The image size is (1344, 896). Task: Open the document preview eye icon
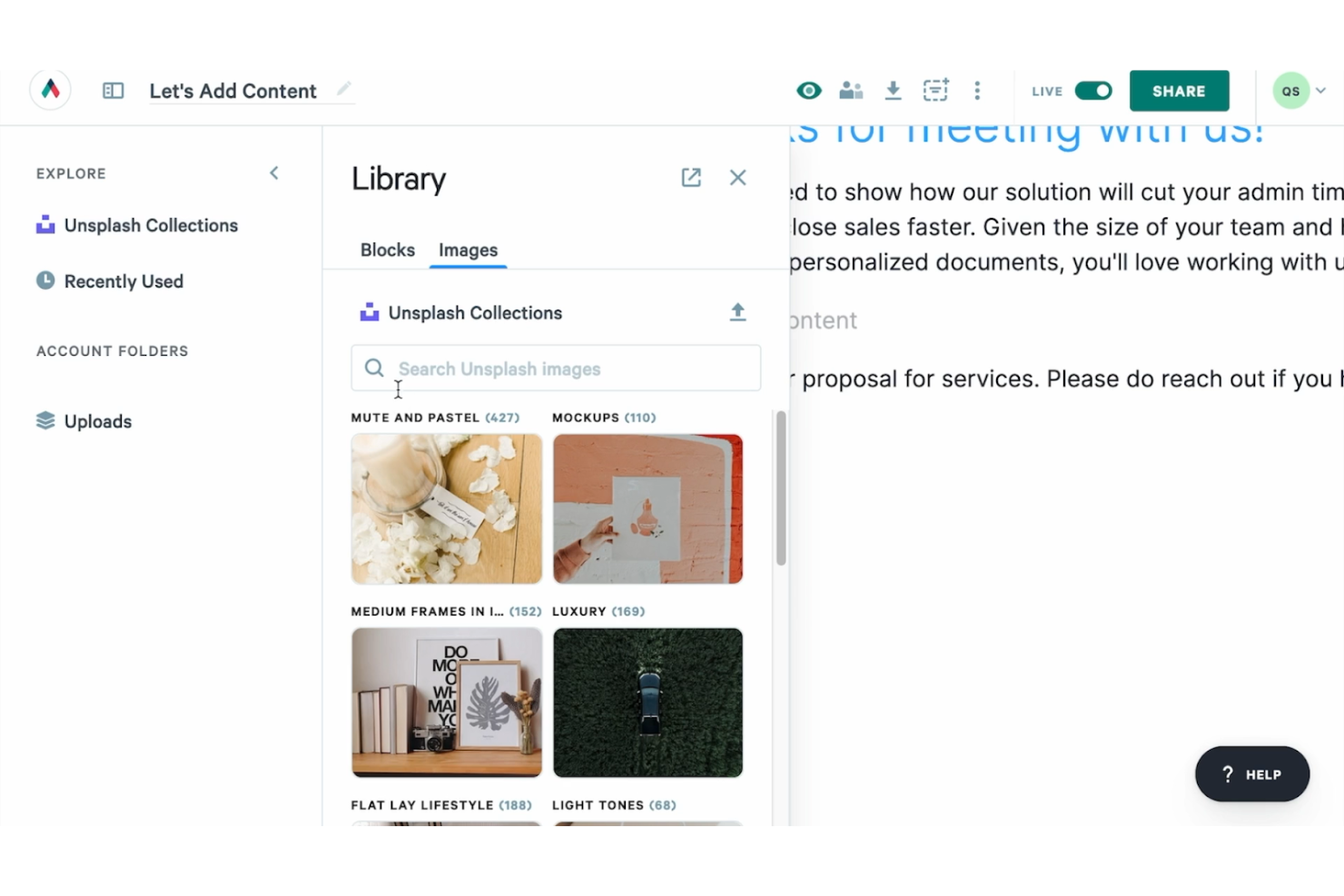coord(808,91)
